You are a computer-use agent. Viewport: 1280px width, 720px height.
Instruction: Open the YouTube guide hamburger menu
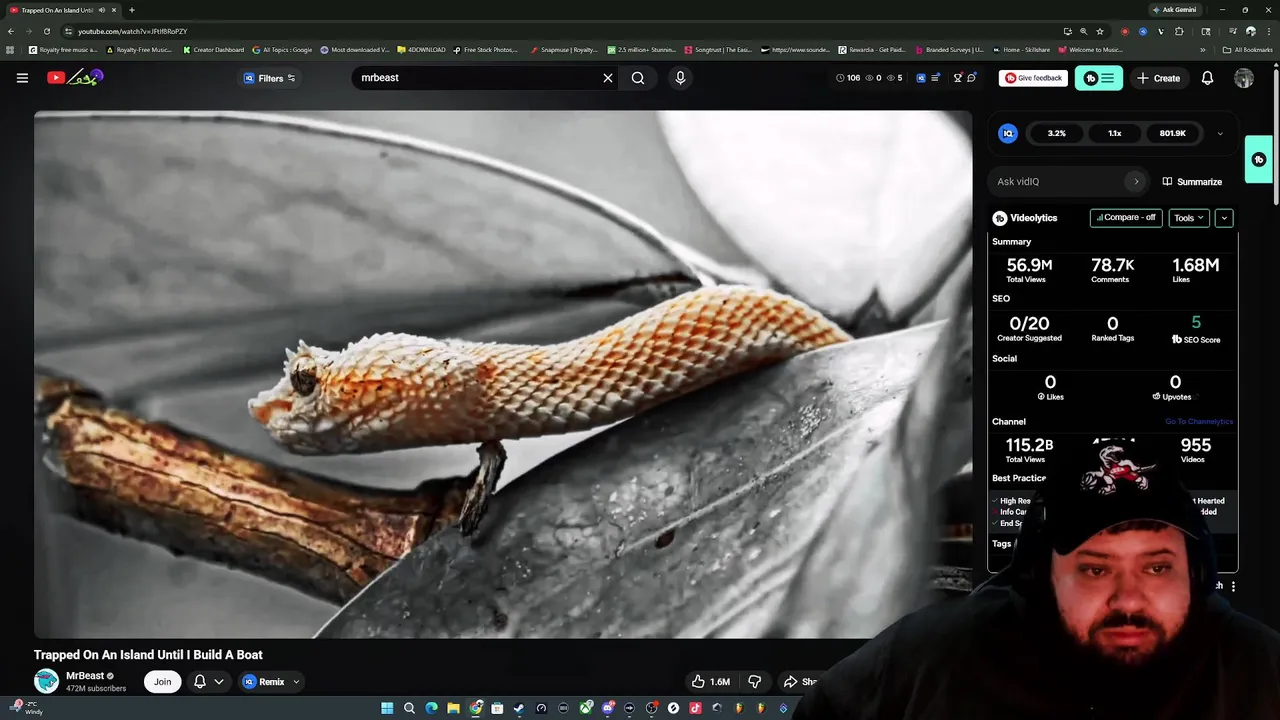22,78
